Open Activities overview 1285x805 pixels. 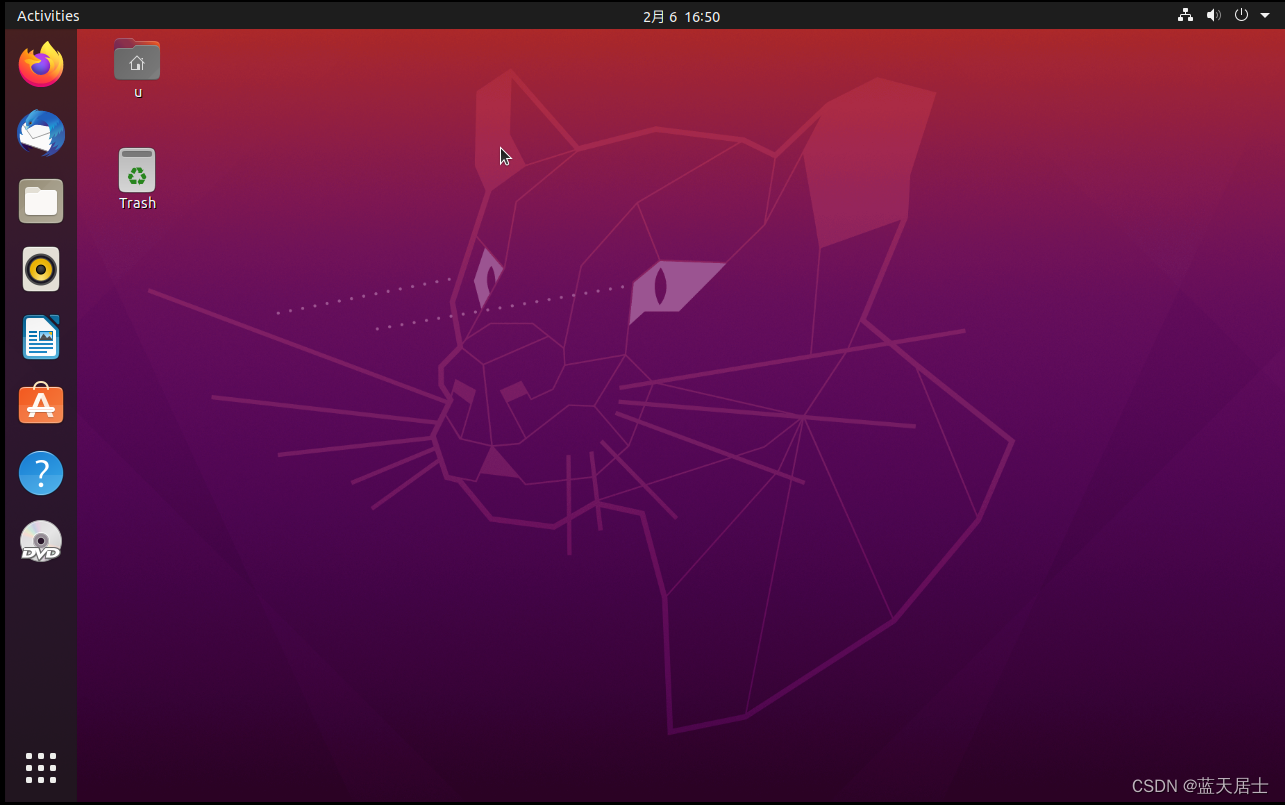point(48,15)
